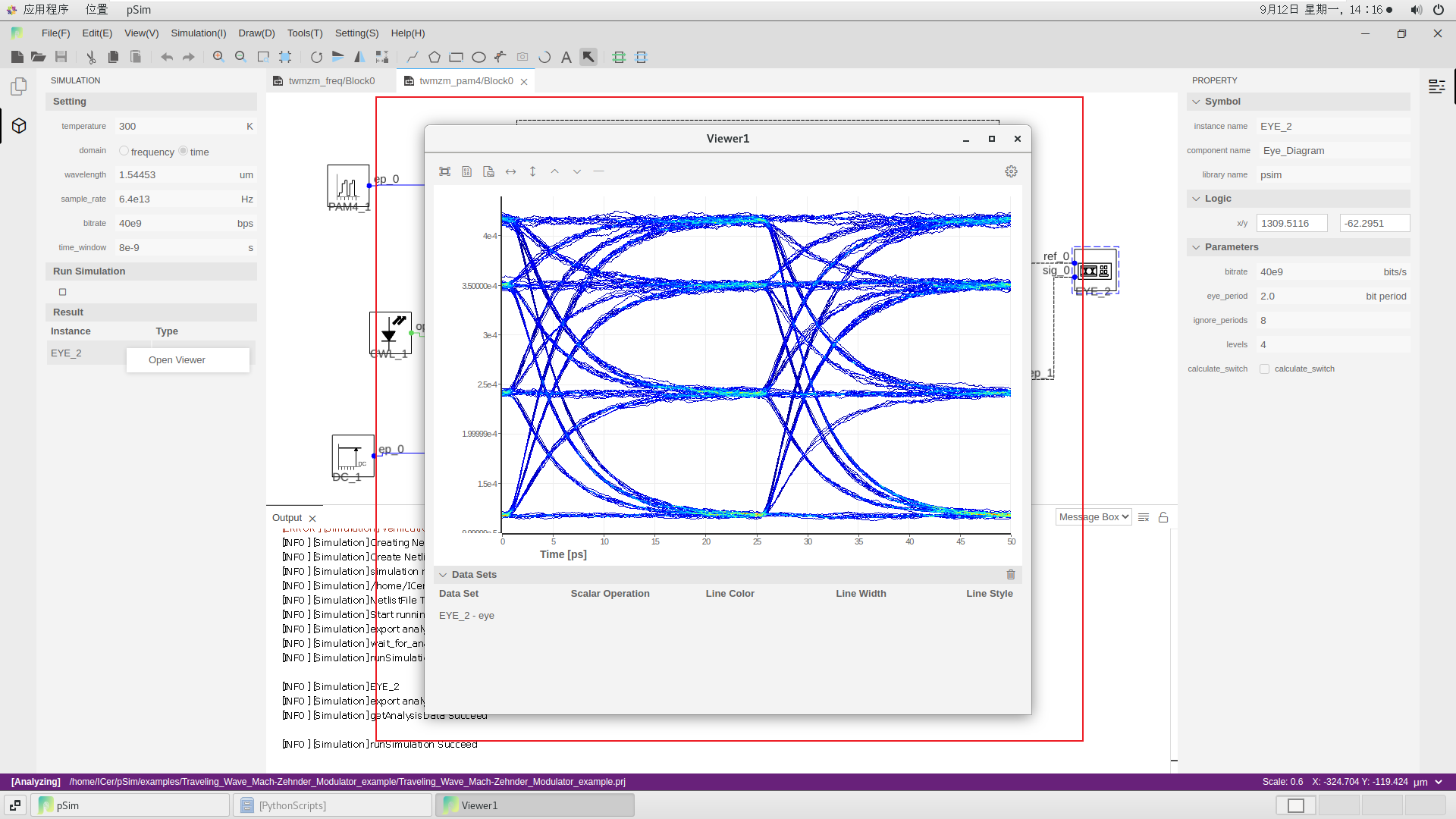Enable the calculate_switch checkbox
This screenshot has width=1456, height=819.
pyautogui.click(x=1264, y=369)
